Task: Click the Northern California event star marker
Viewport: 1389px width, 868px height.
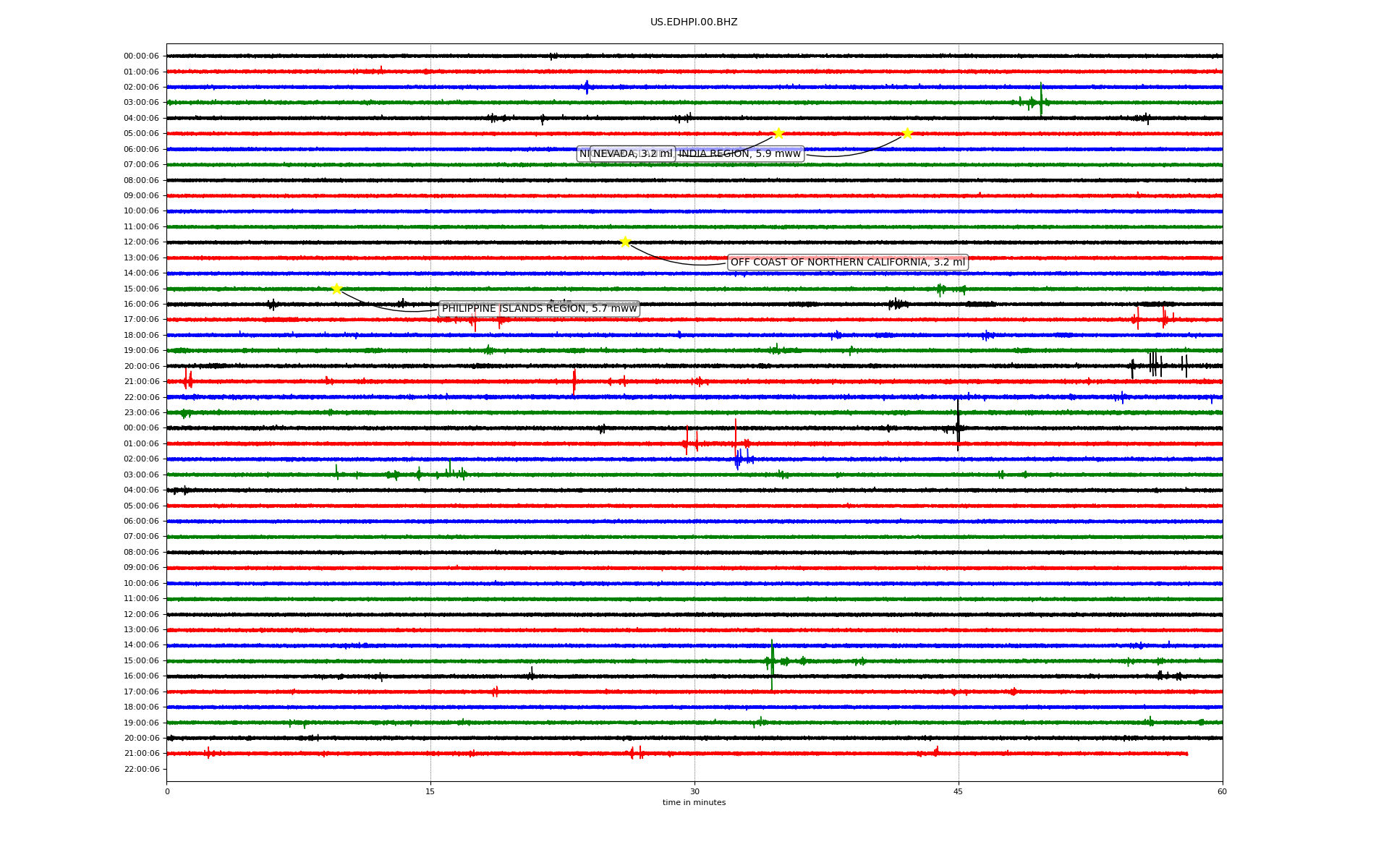Action: pos(625,242)
